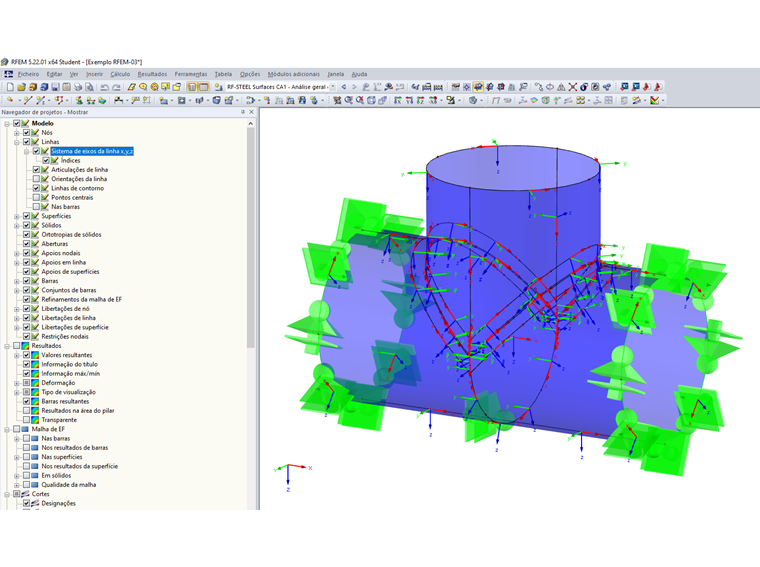Expand the Superfícies tree node
Screen dimensions: 760x567
click(x=17, y=216)
